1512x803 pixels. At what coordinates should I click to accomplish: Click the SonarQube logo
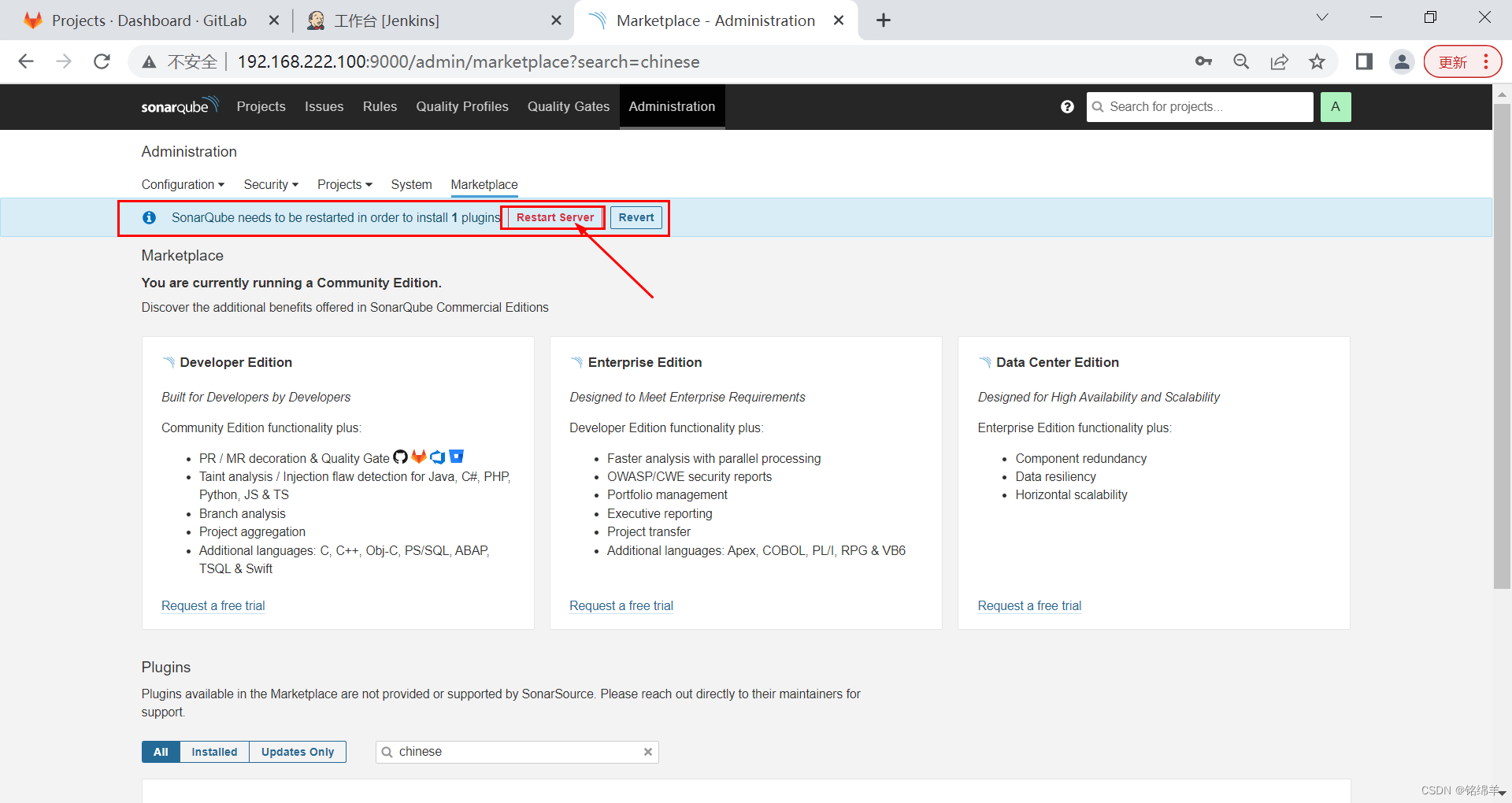point(180,106)
